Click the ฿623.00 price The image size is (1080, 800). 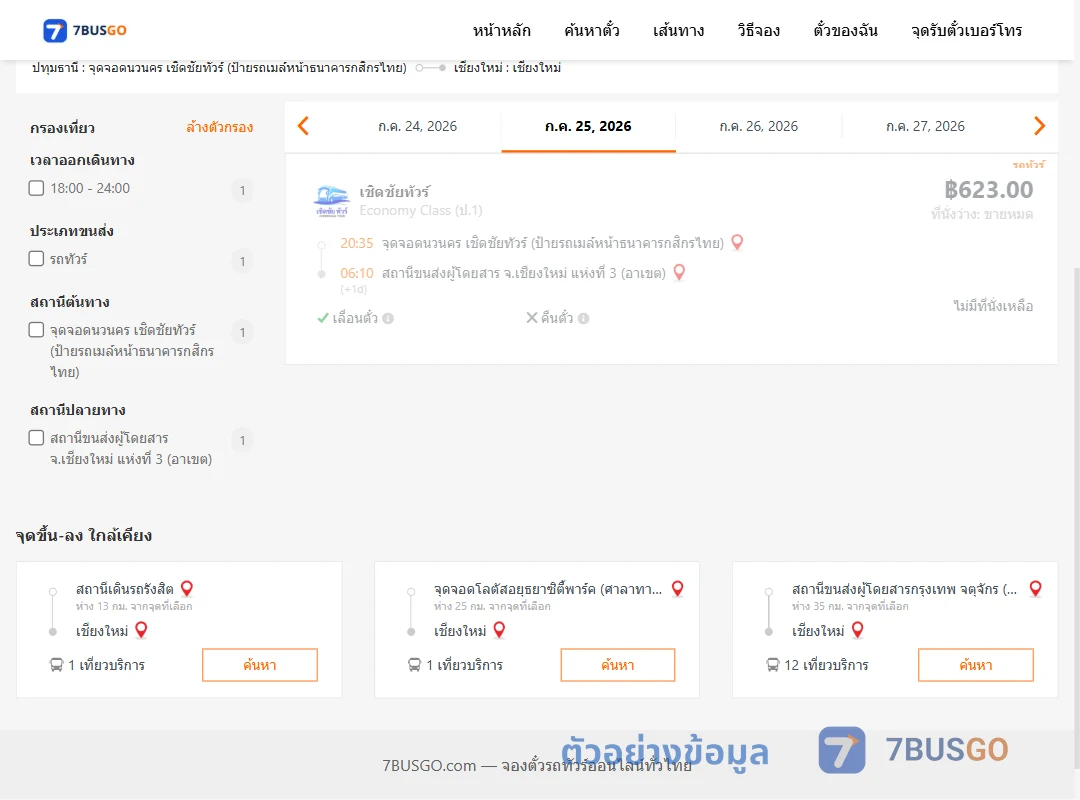coord(988,189)
